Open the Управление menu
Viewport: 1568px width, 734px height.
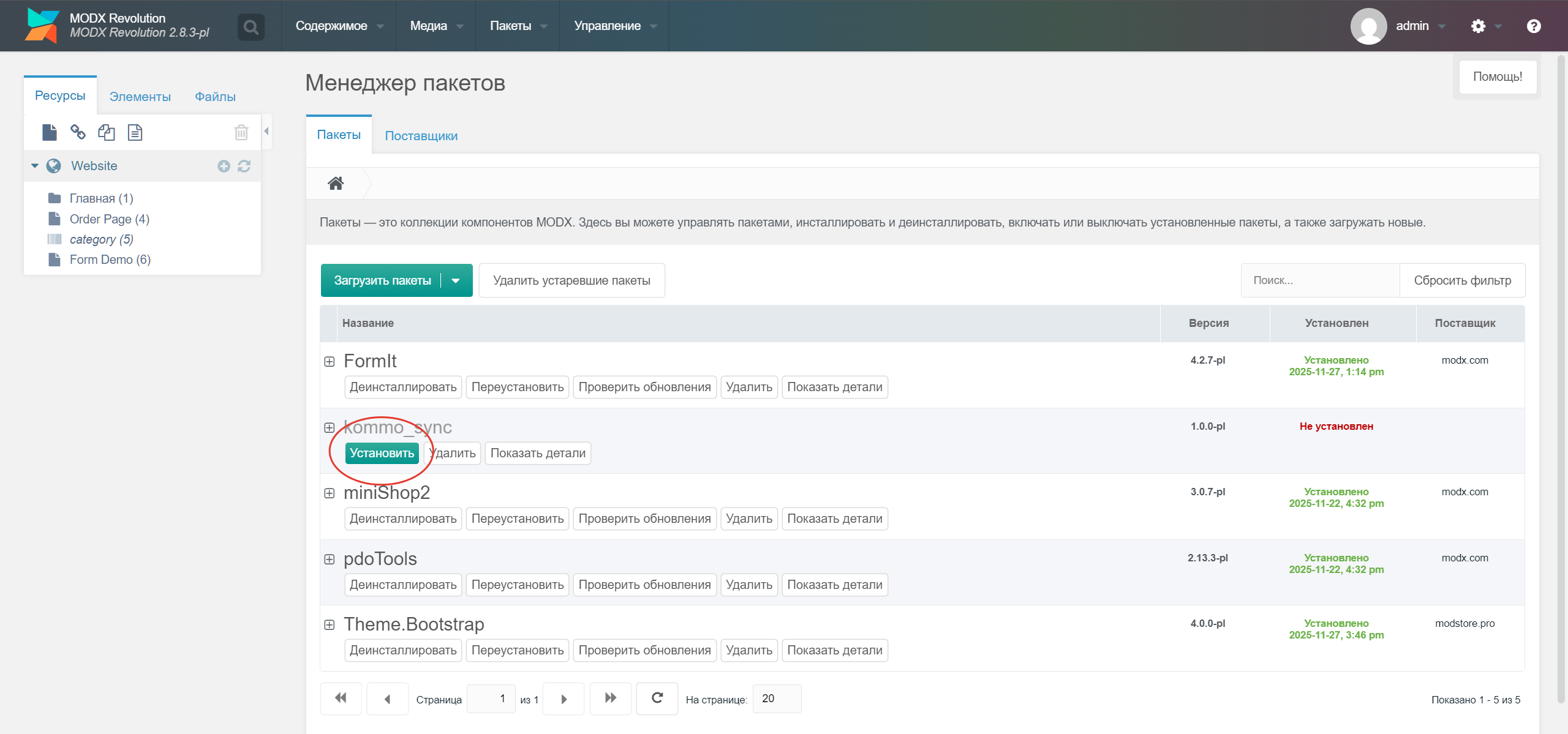tap(614, 26)
